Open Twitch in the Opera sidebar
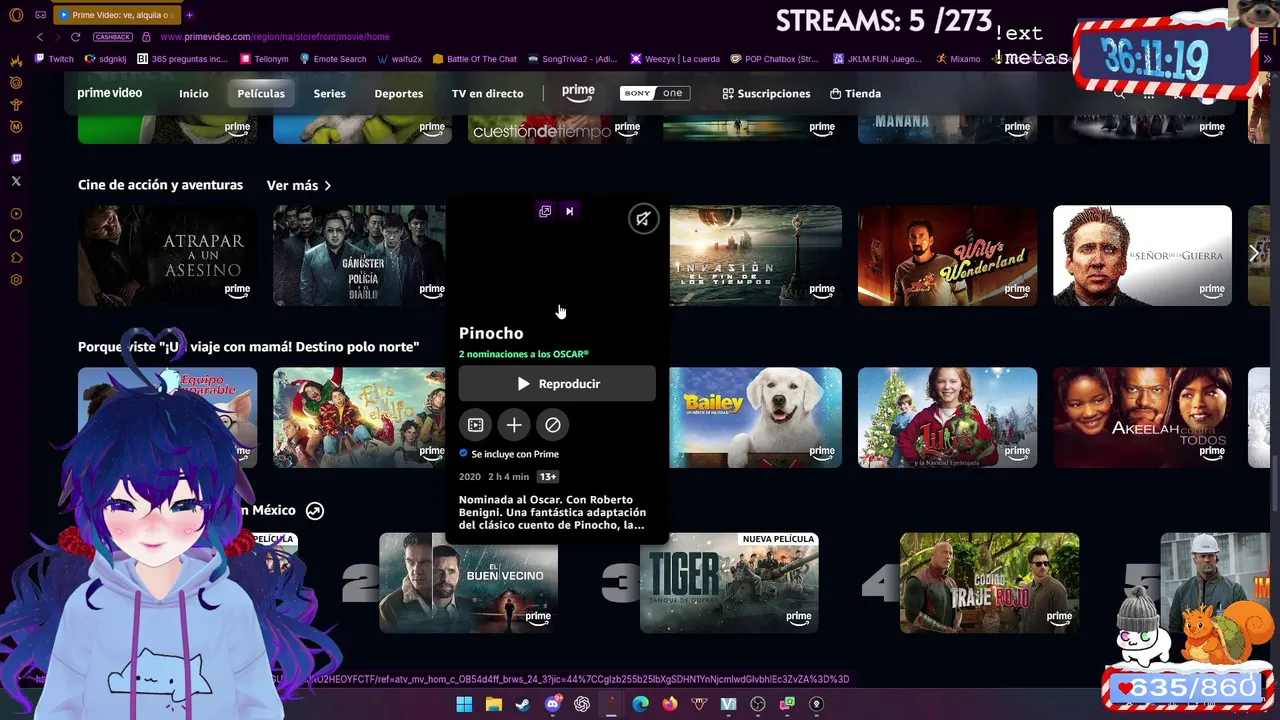The width and height of the screenshot is (1280, 720). pyautogui.click(x=16, y=158)
